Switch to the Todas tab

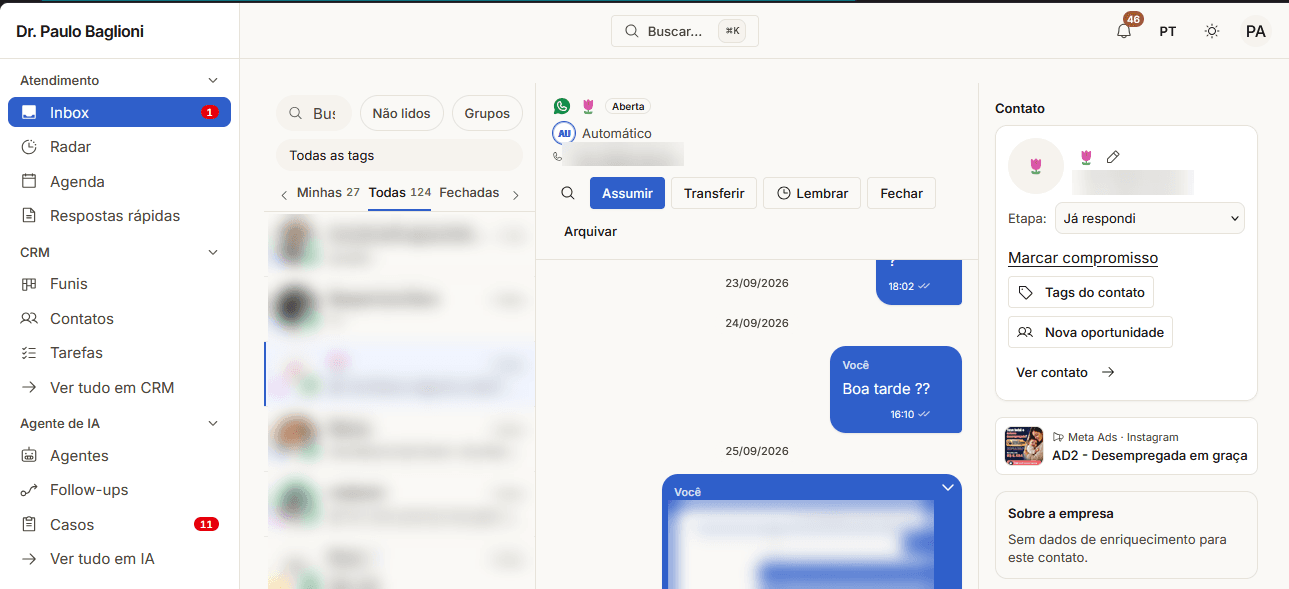coord(399,193)
